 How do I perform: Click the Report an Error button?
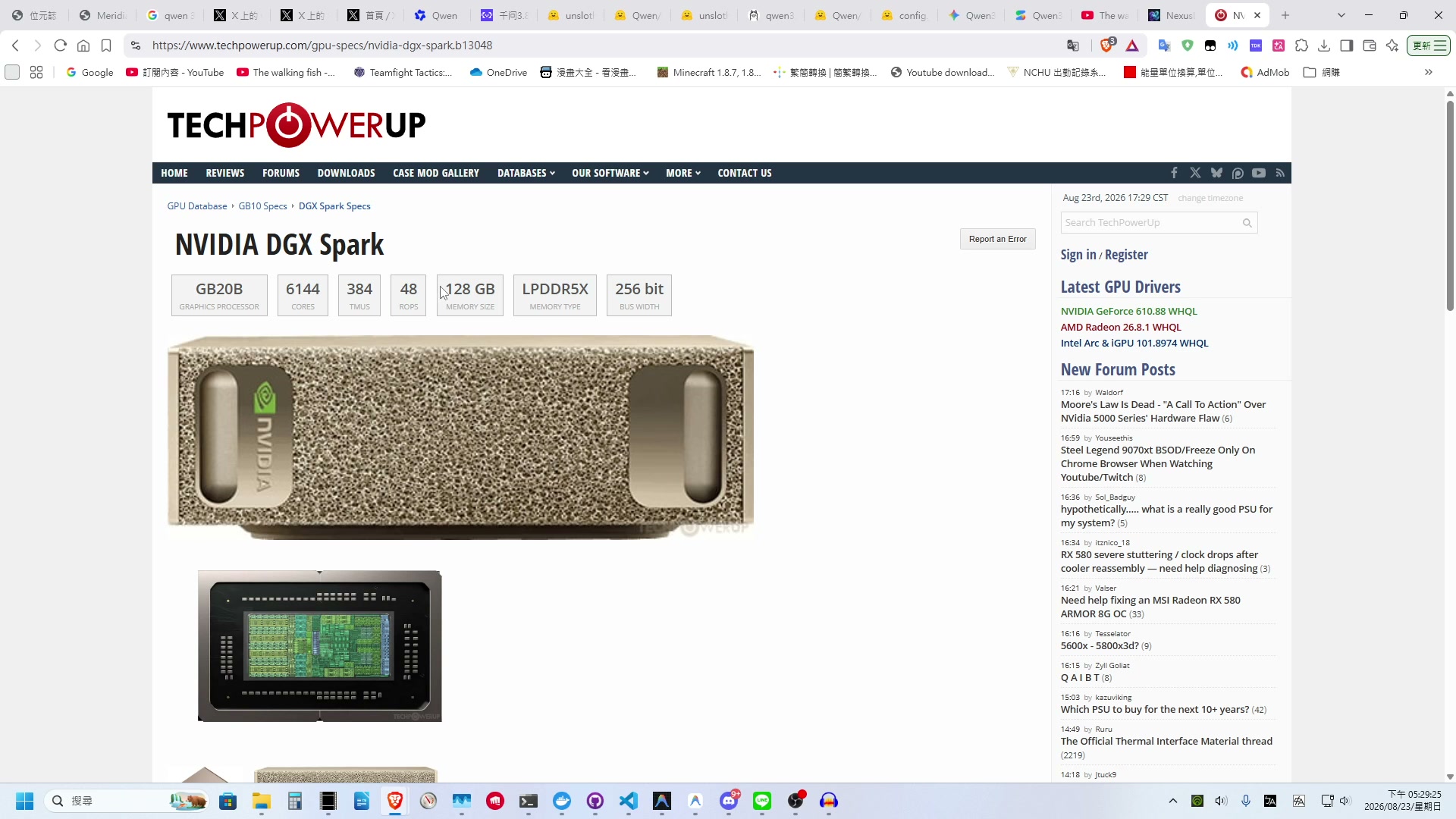[x=997, y=239]
